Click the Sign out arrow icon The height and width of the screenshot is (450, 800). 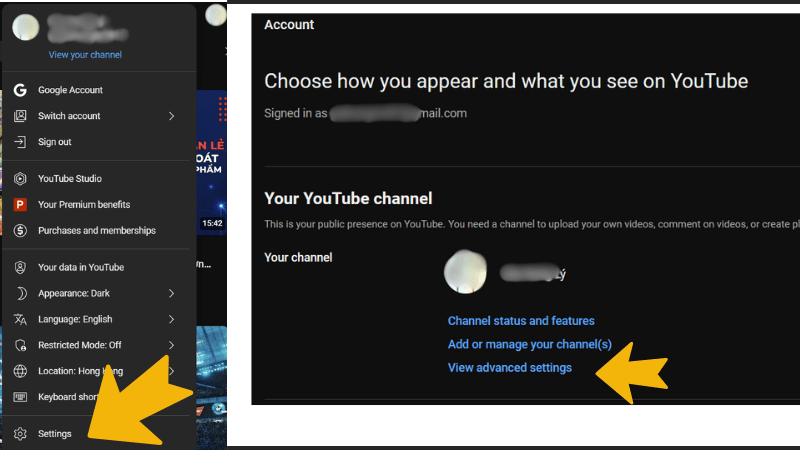(x=20, y=142)
